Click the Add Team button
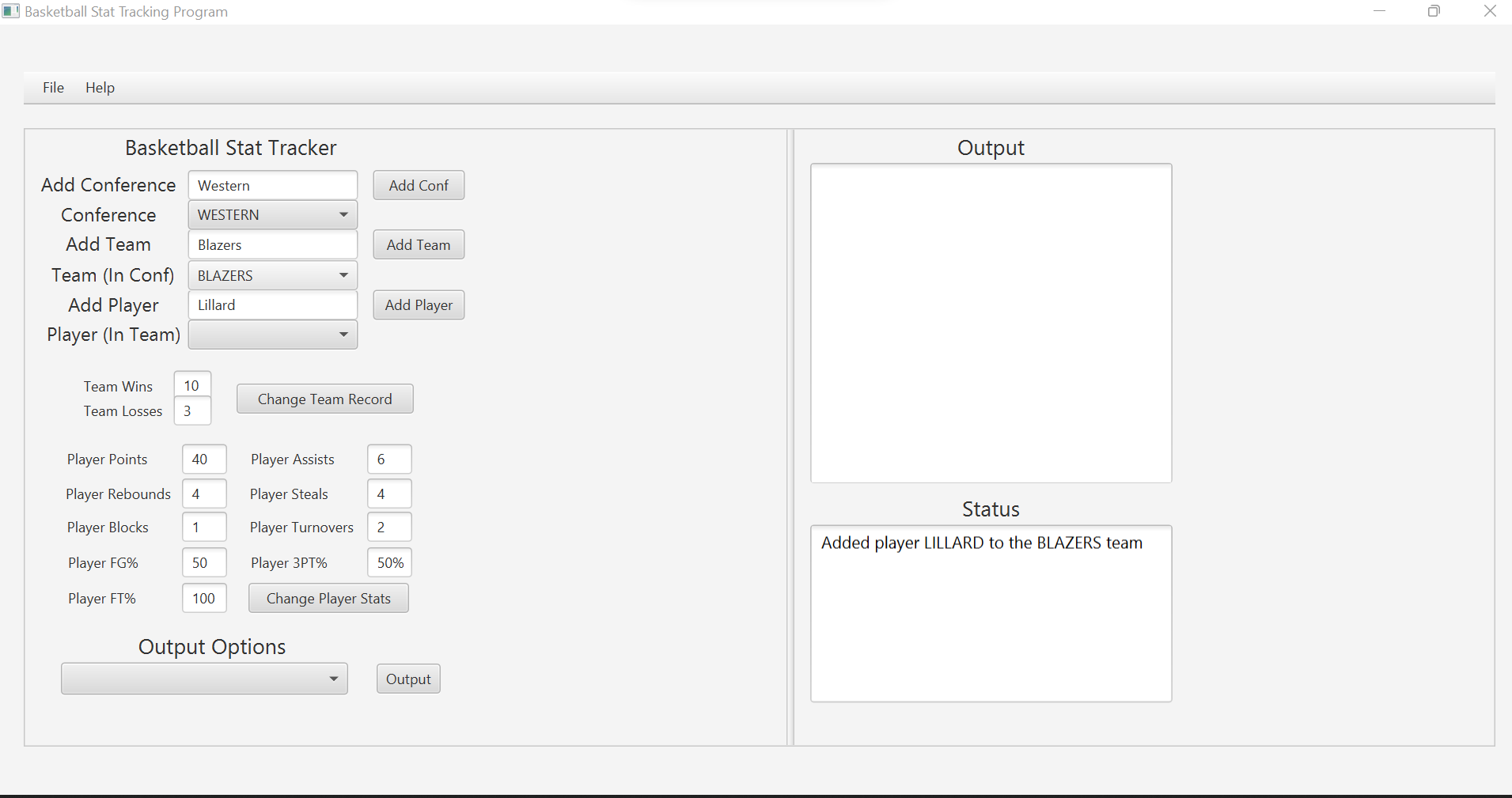The width and height of the screenshot is (1512, 798). click(418, 244)
